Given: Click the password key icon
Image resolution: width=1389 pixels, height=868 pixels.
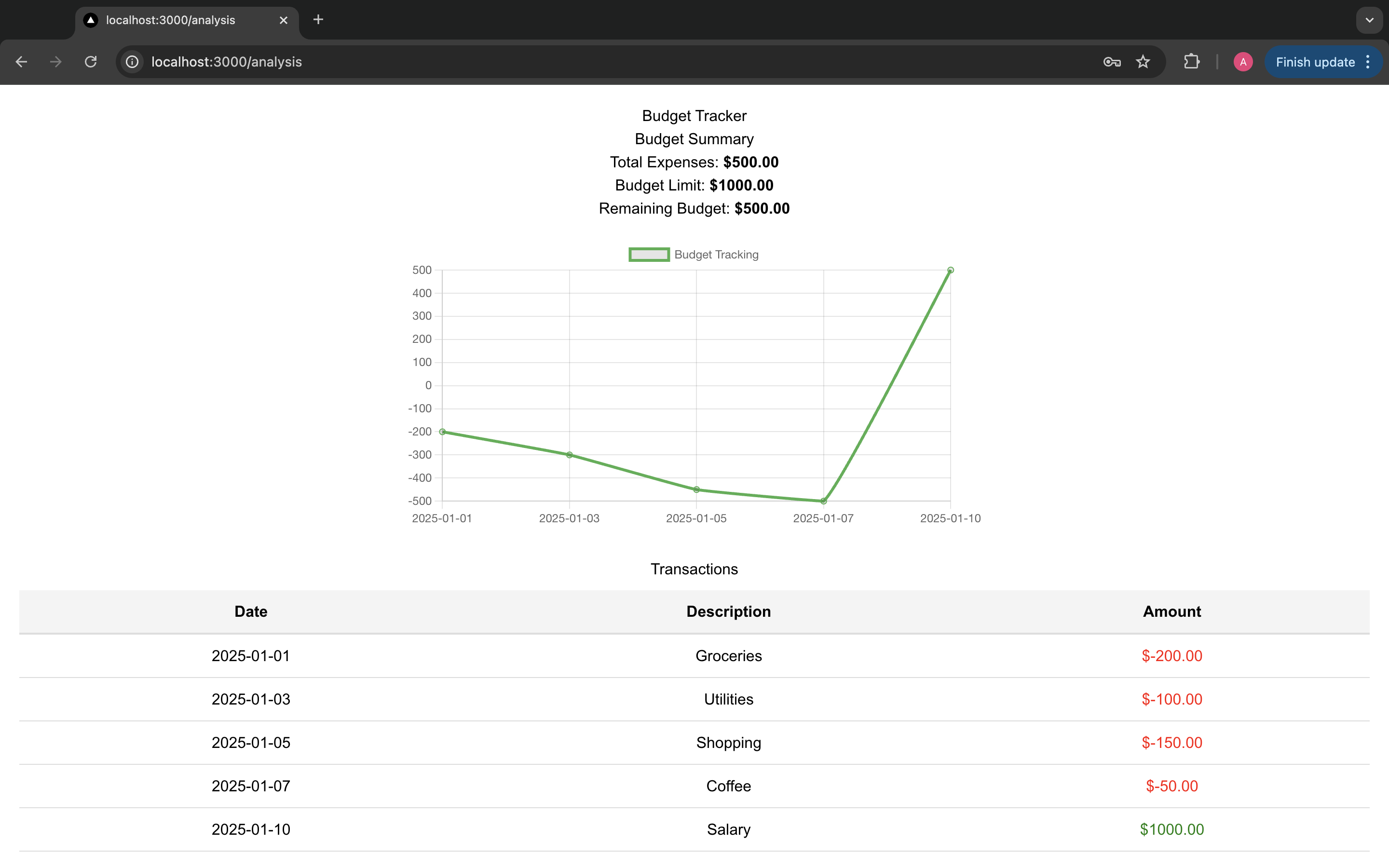Looking at the screenshot, I should tap(1112, 62).
